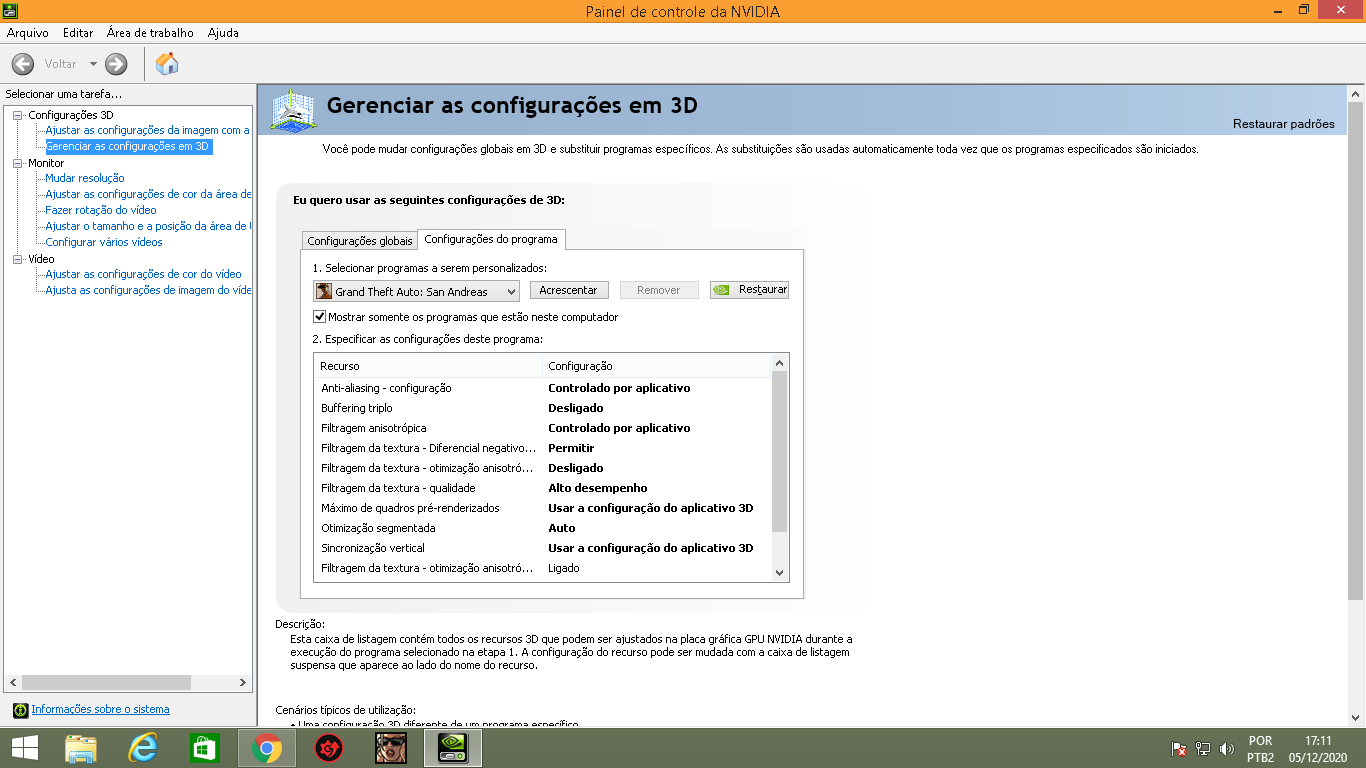The image size is (1366, 768).
Task: Open File Explorer from taskbar
Action: click(81, 748)
